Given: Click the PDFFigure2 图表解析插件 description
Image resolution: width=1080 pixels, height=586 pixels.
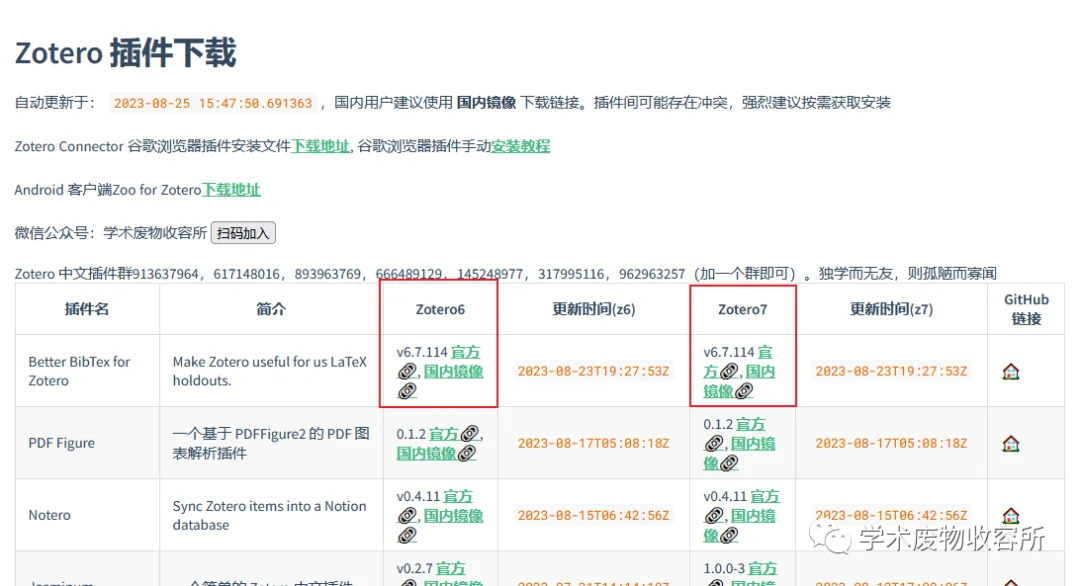Looking at the screenshot, I should pos(271,443).
